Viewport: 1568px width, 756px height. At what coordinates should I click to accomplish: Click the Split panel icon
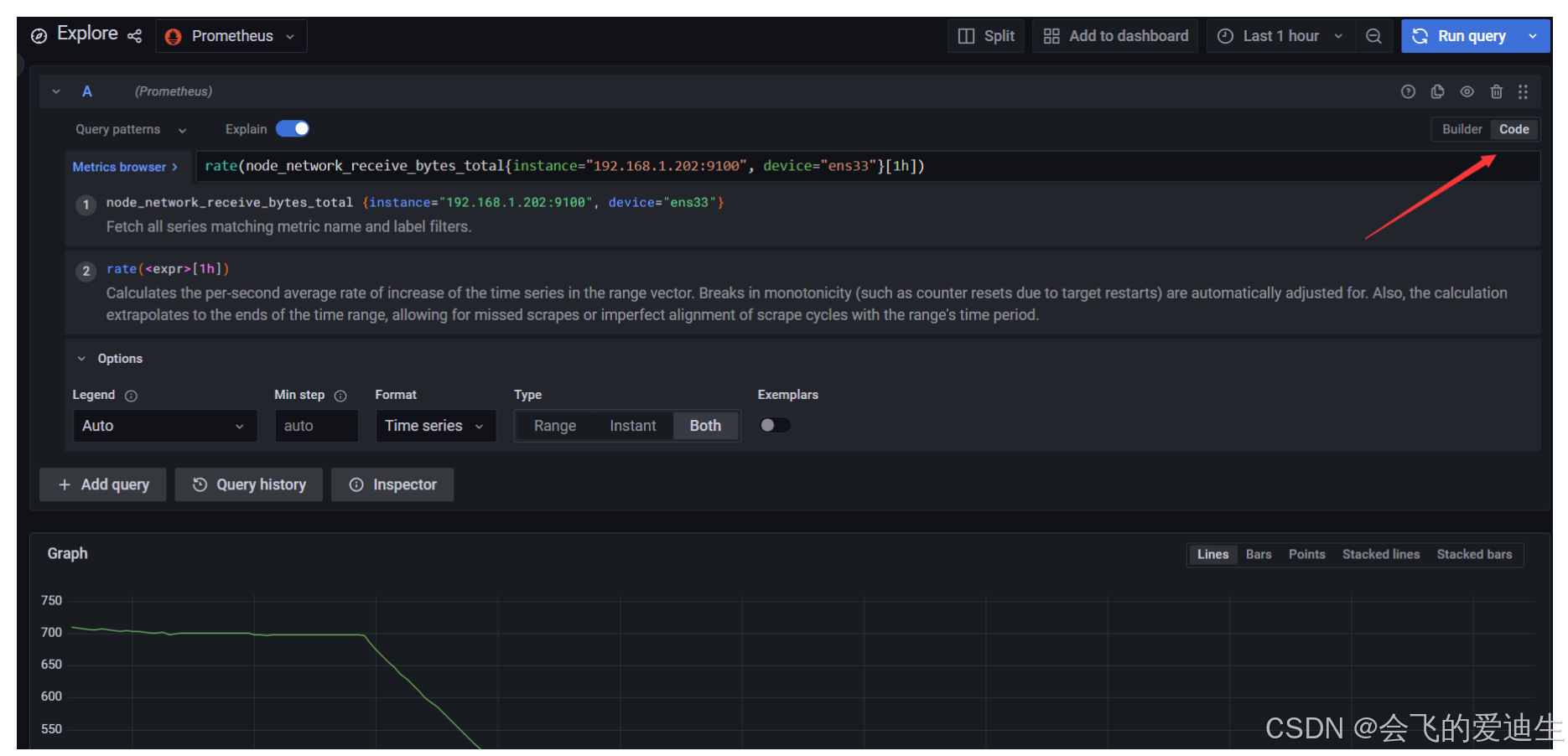(x=966, y=36)
